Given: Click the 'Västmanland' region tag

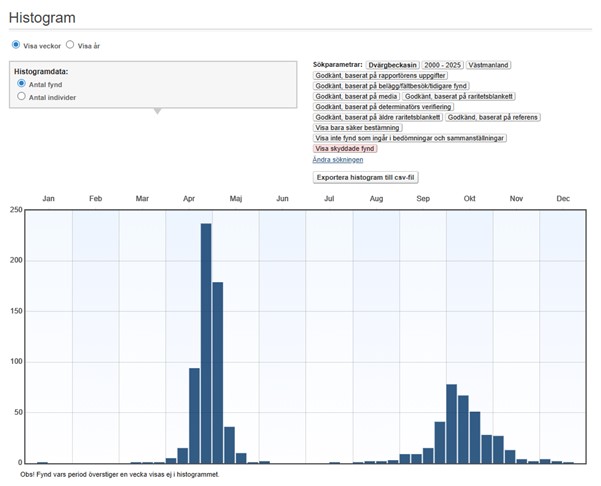Looking at the screenshot, I should (489, 65).
